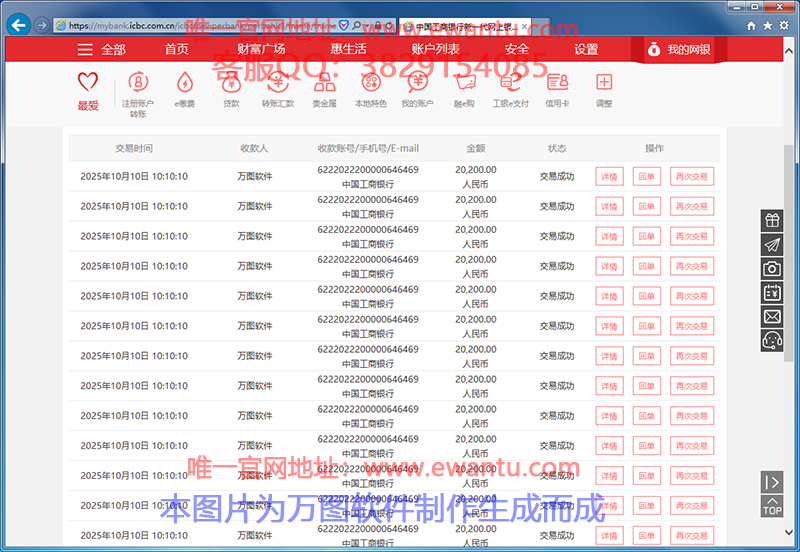
Task: Open the favorites star icon
Action: click(x=767, y=26)
